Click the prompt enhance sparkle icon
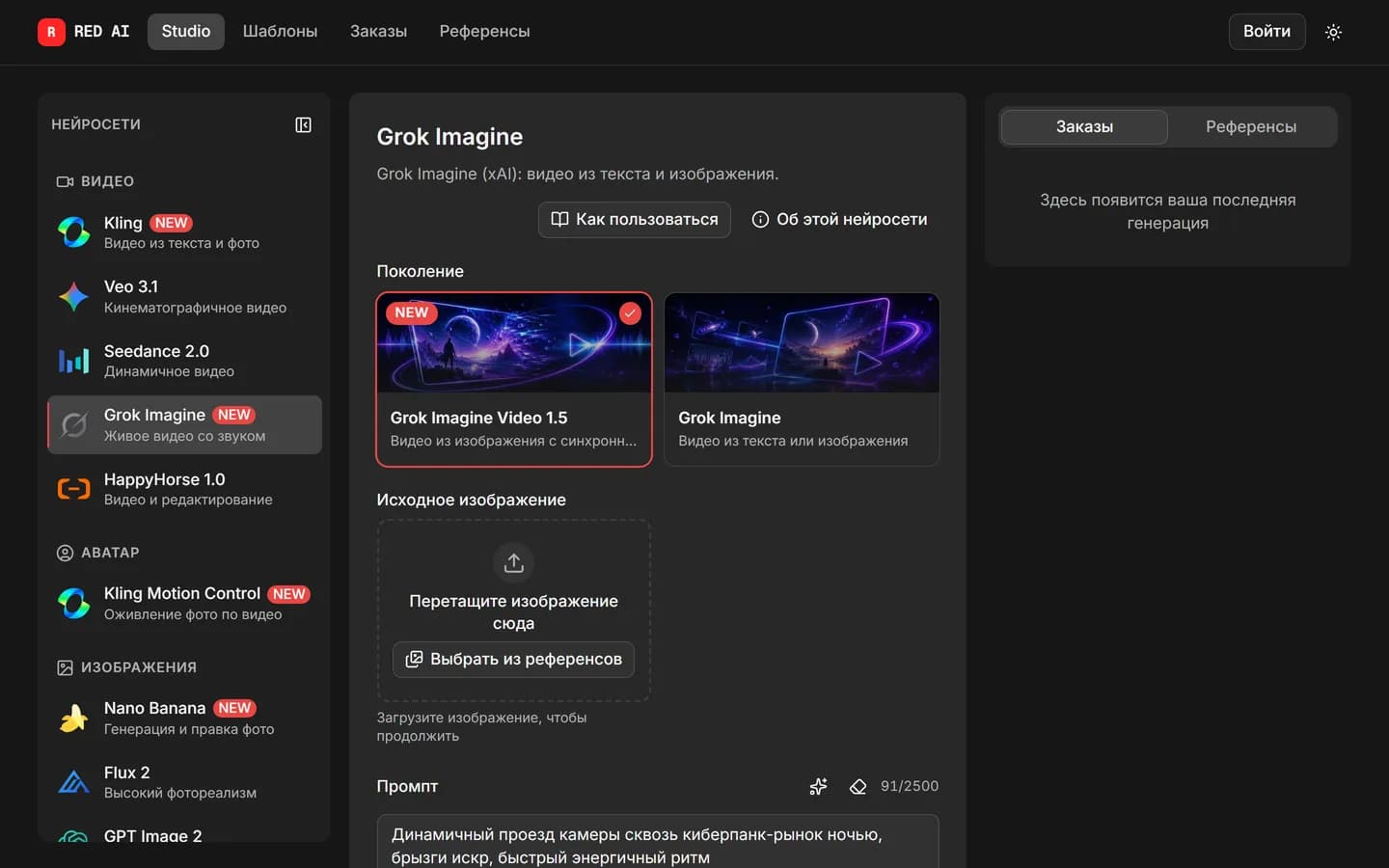The width and height of the screenshot is (1389, 868). pyautogui.click(x=818, y=786)
